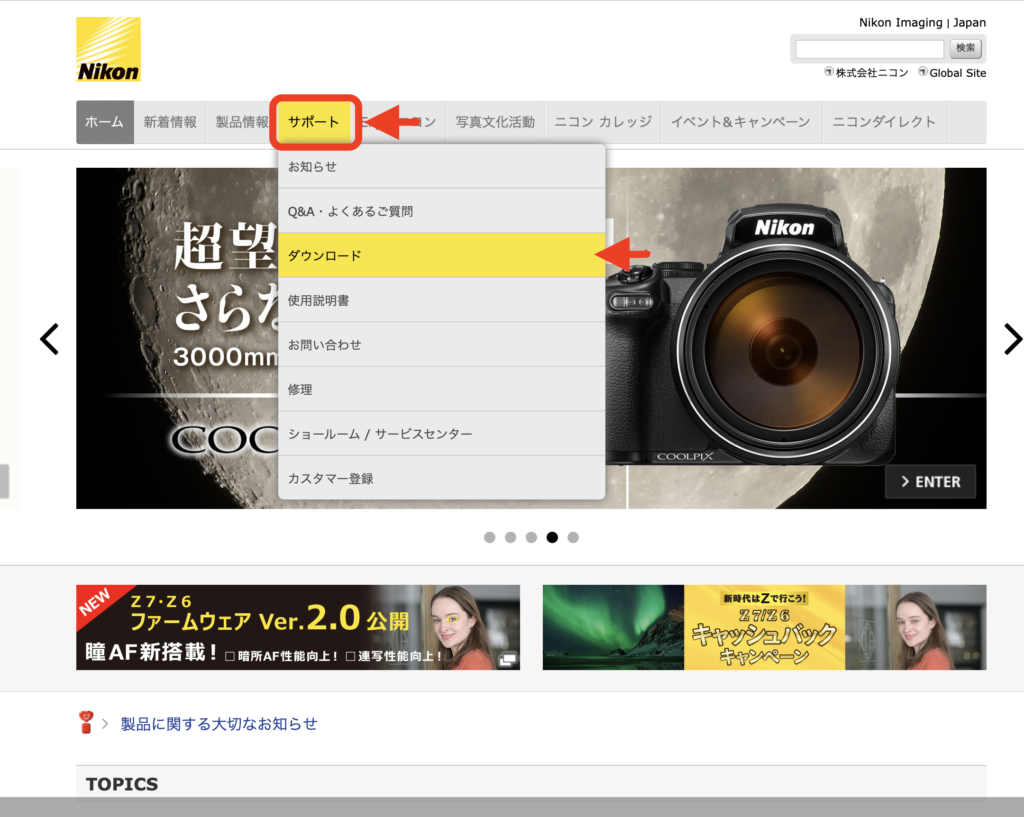
Task: Choose ダウンロード from support menu
Action: point(441,255)
